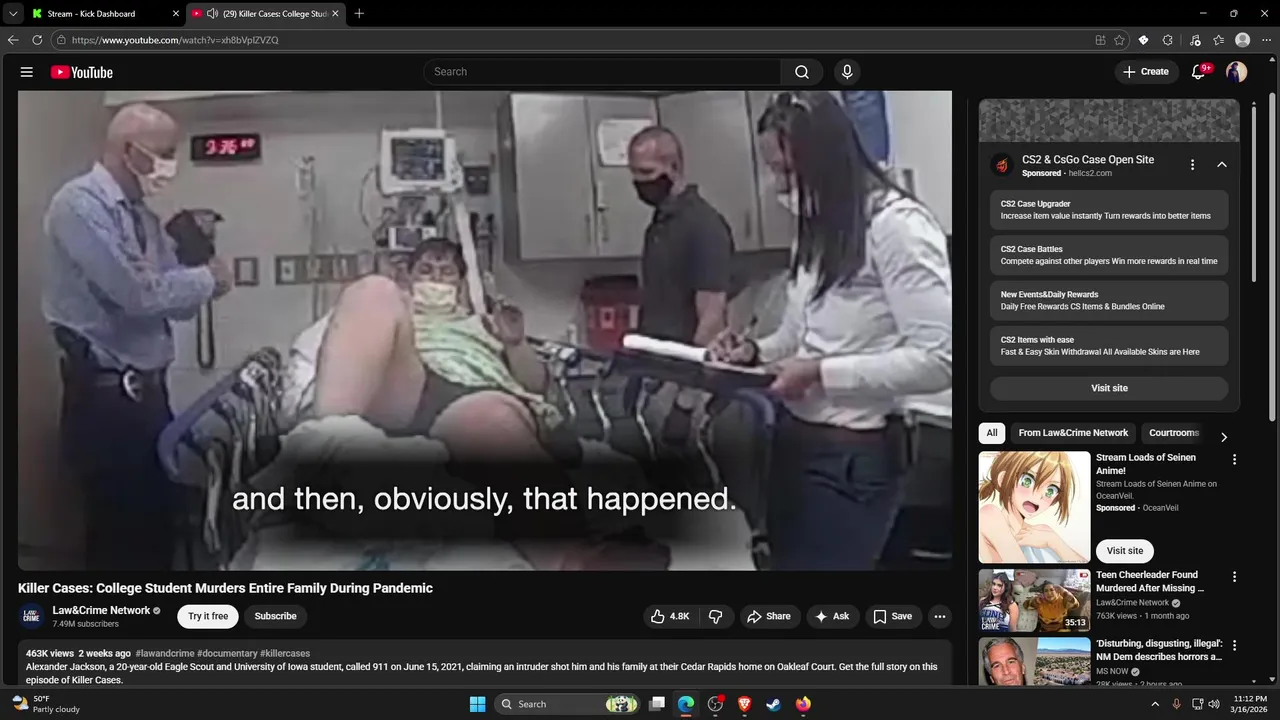This screenshot has width=1280, height=720.
Task: Open browser favorites list icon
Action: coord(1219,40)
